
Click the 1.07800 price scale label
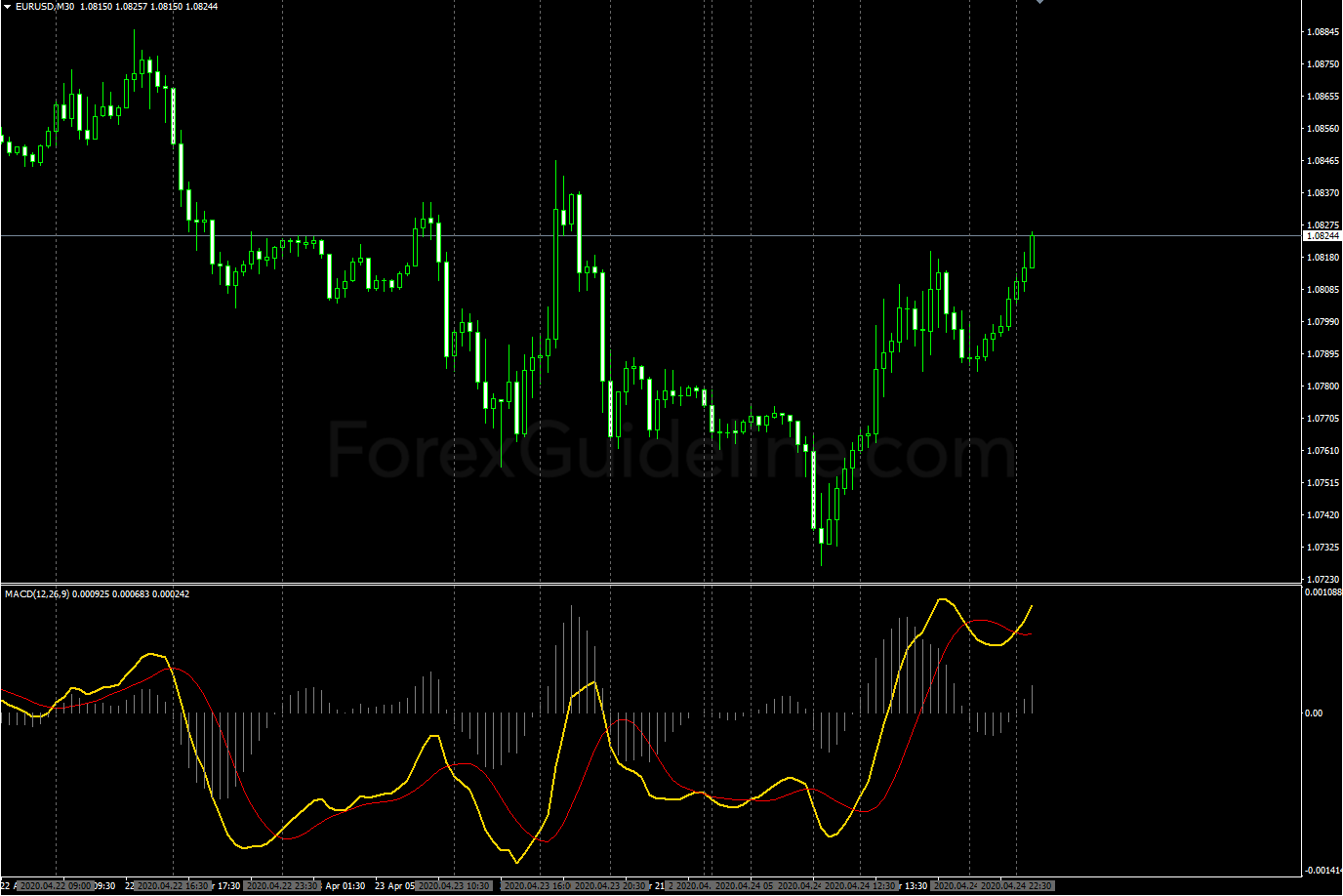1322,386
